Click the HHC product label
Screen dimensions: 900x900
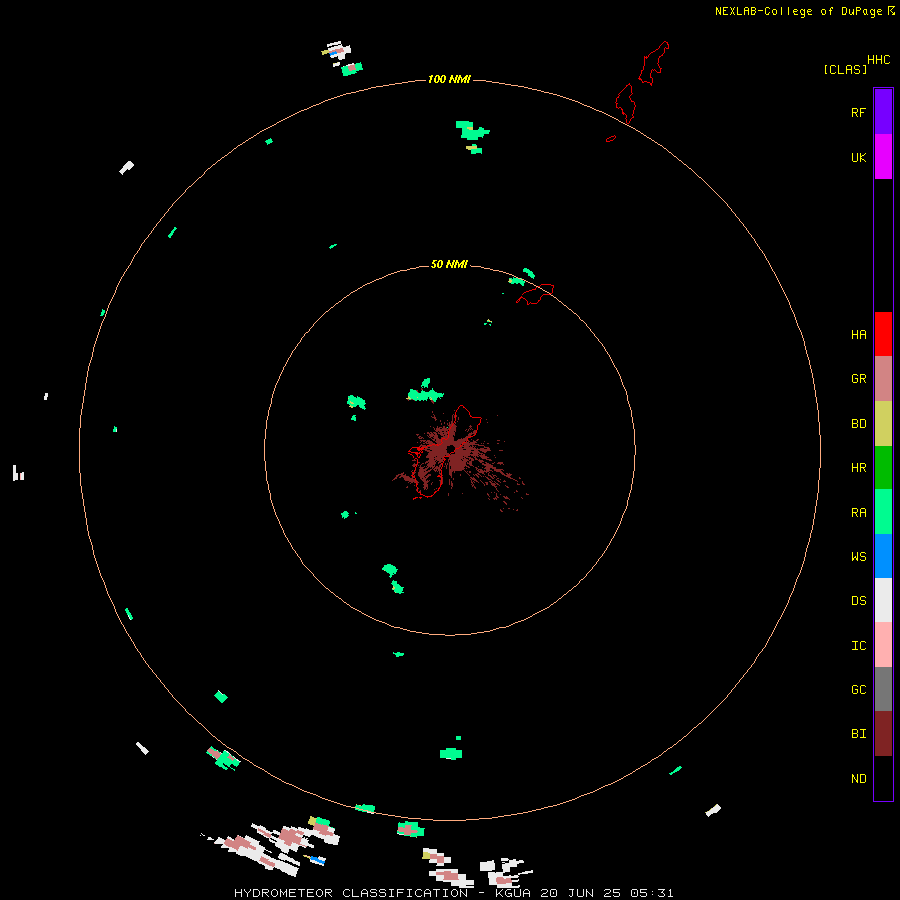(878, 60)
